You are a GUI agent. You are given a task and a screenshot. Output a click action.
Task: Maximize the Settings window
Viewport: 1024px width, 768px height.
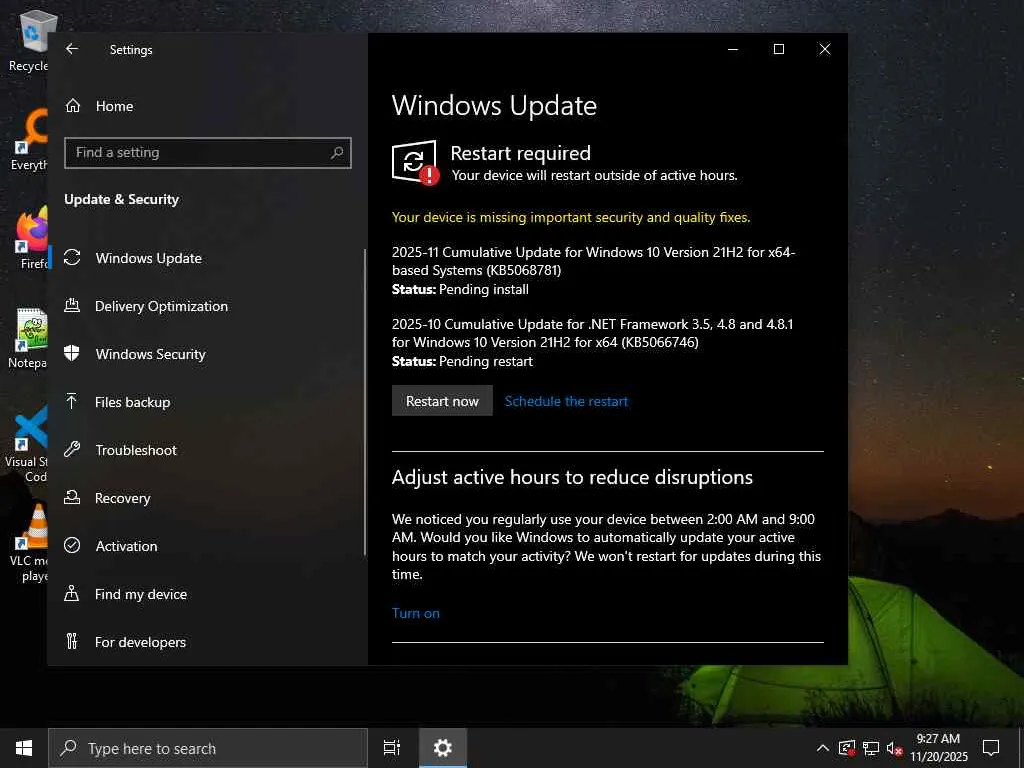pyautogui.click(x=778, y=49)
